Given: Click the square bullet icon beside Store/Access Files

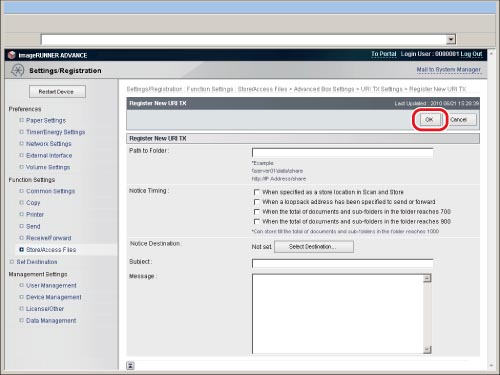Looking at the screenshot, I should point(21,249).
